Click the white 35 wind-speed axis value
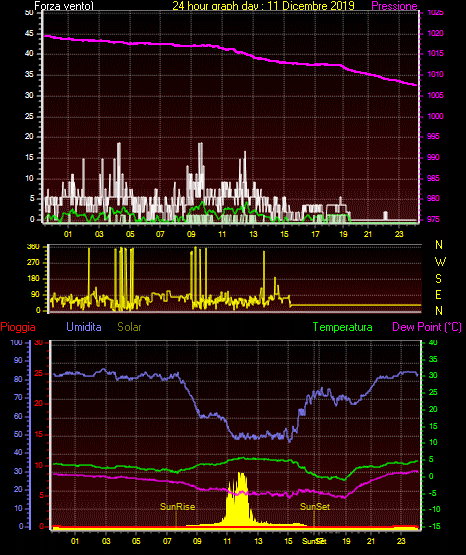Image resolution: width=466 pixels, height=555 pixels. [x=29, y=75]
